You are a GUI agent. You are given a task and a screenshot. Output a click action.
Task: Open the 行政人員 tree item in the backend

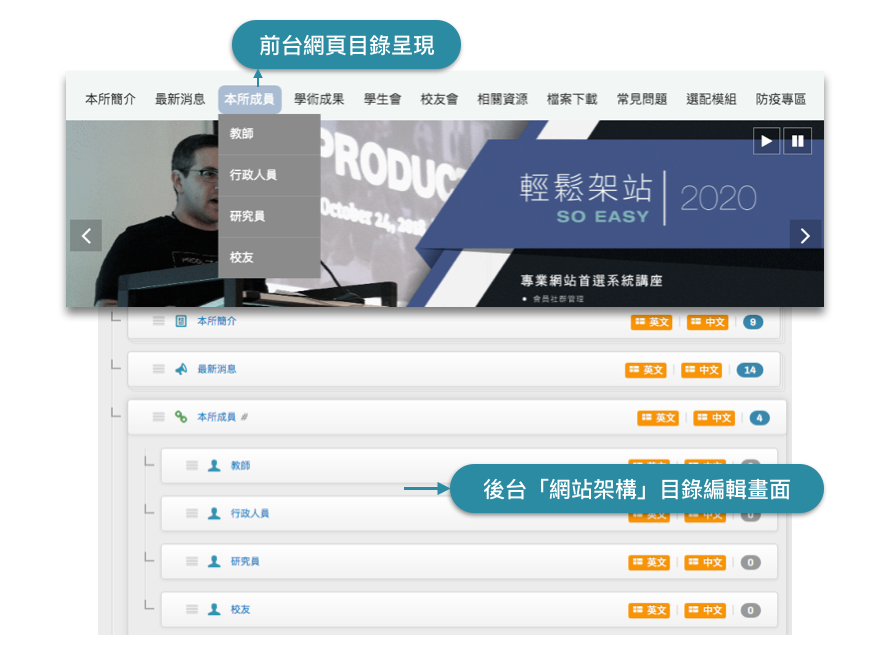point(250,513)
